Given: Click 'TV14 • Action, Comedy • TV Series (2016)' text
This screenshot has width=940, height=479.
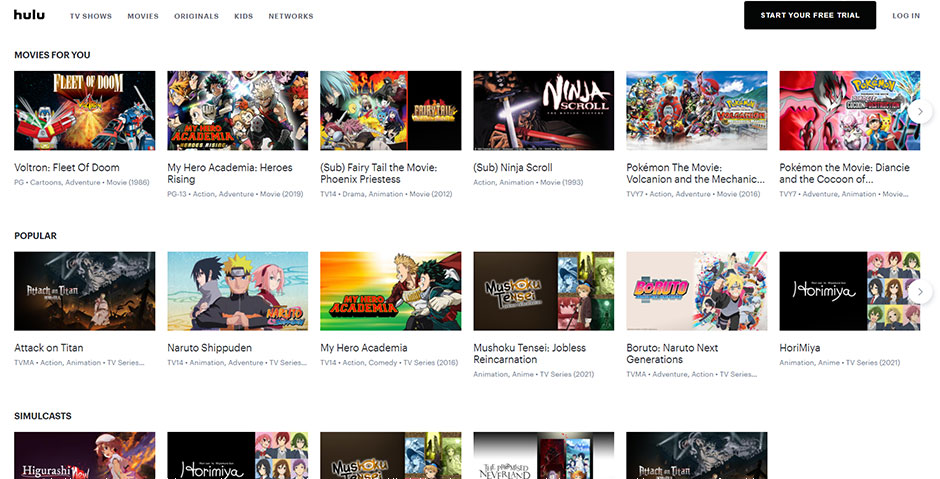Looking at the screenshot, I should click(x=389, y=363).
